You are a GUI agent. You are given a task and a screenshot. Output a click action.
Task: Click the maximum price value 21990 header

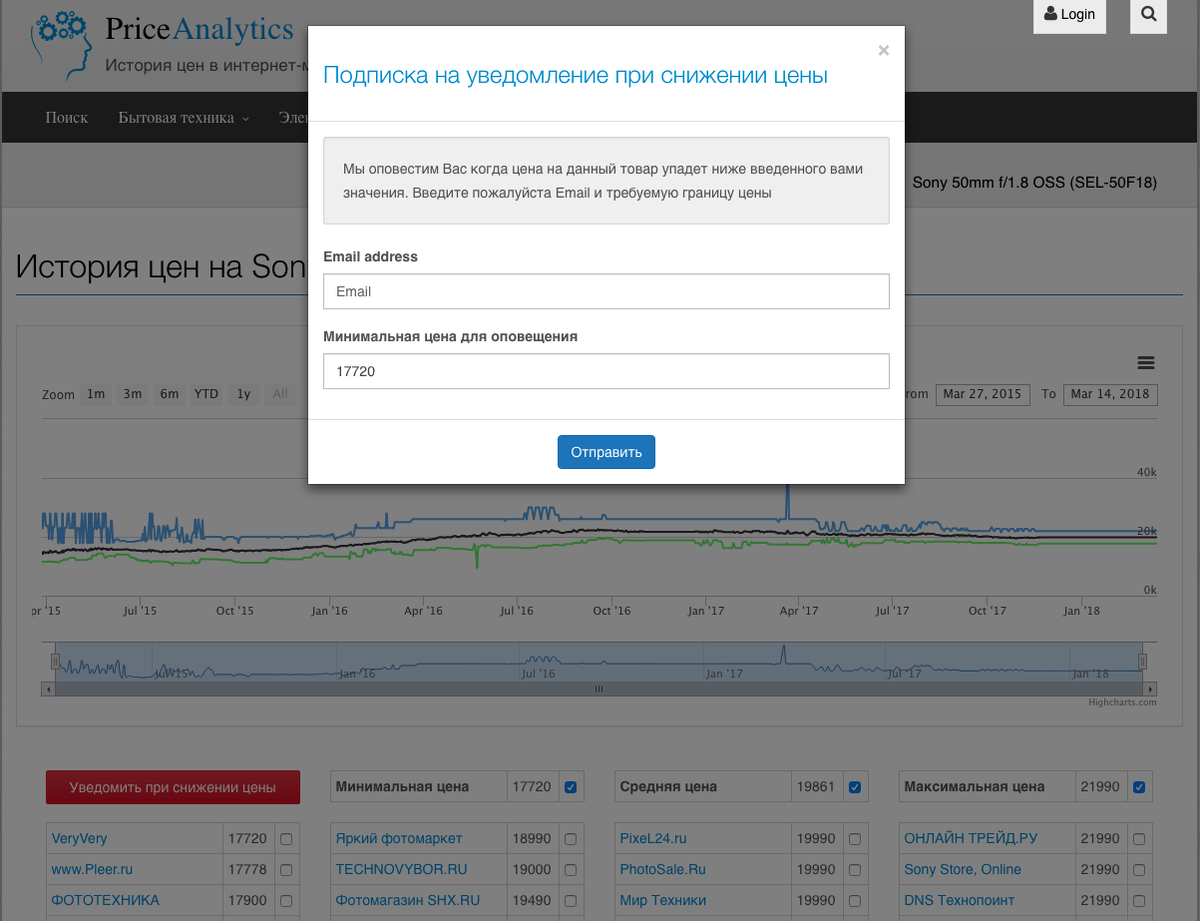point(1100,787)
